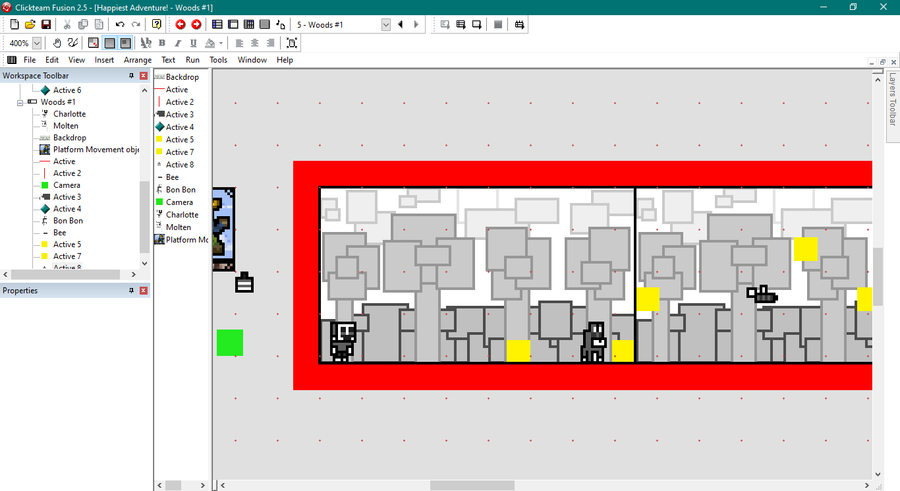Toggle the highlighted grid display button
Screen dimensions: 900x491
109,43
